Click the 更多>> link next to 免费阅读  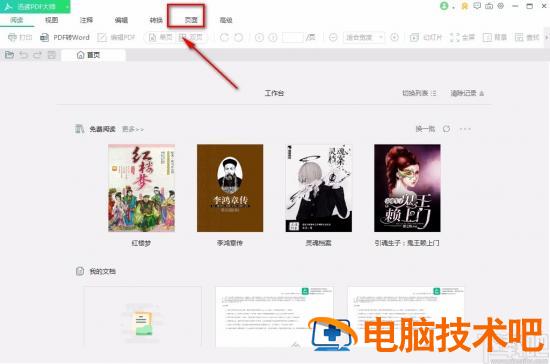(x=133, y=129)
